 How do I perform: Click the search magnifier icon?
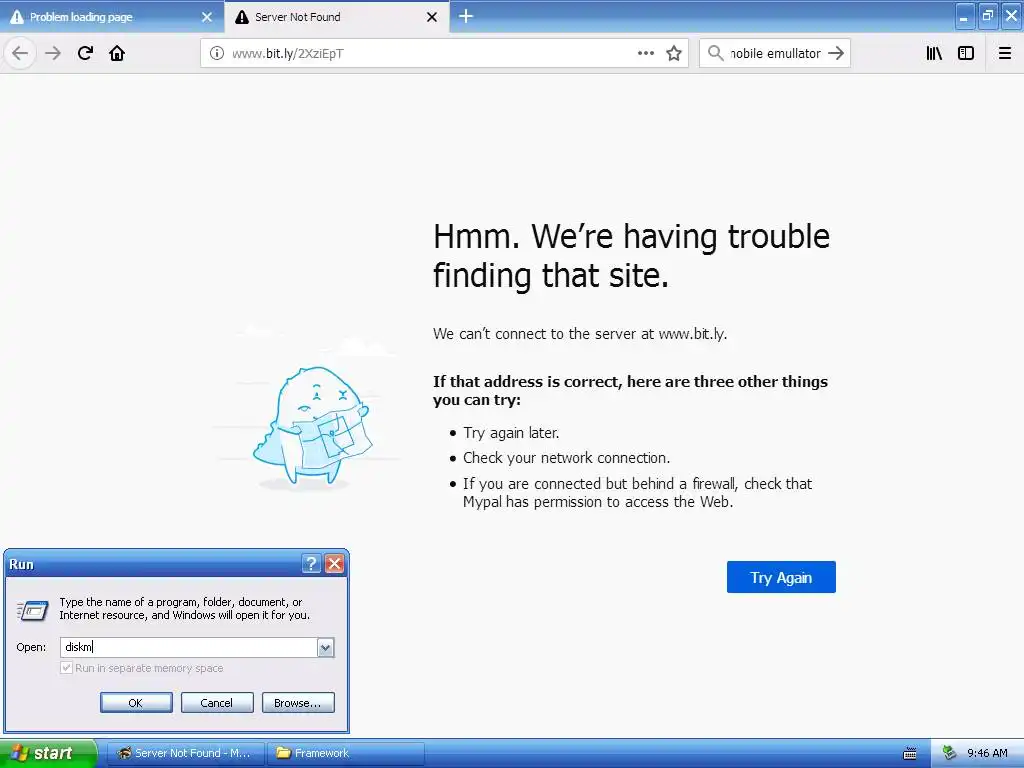716,53
